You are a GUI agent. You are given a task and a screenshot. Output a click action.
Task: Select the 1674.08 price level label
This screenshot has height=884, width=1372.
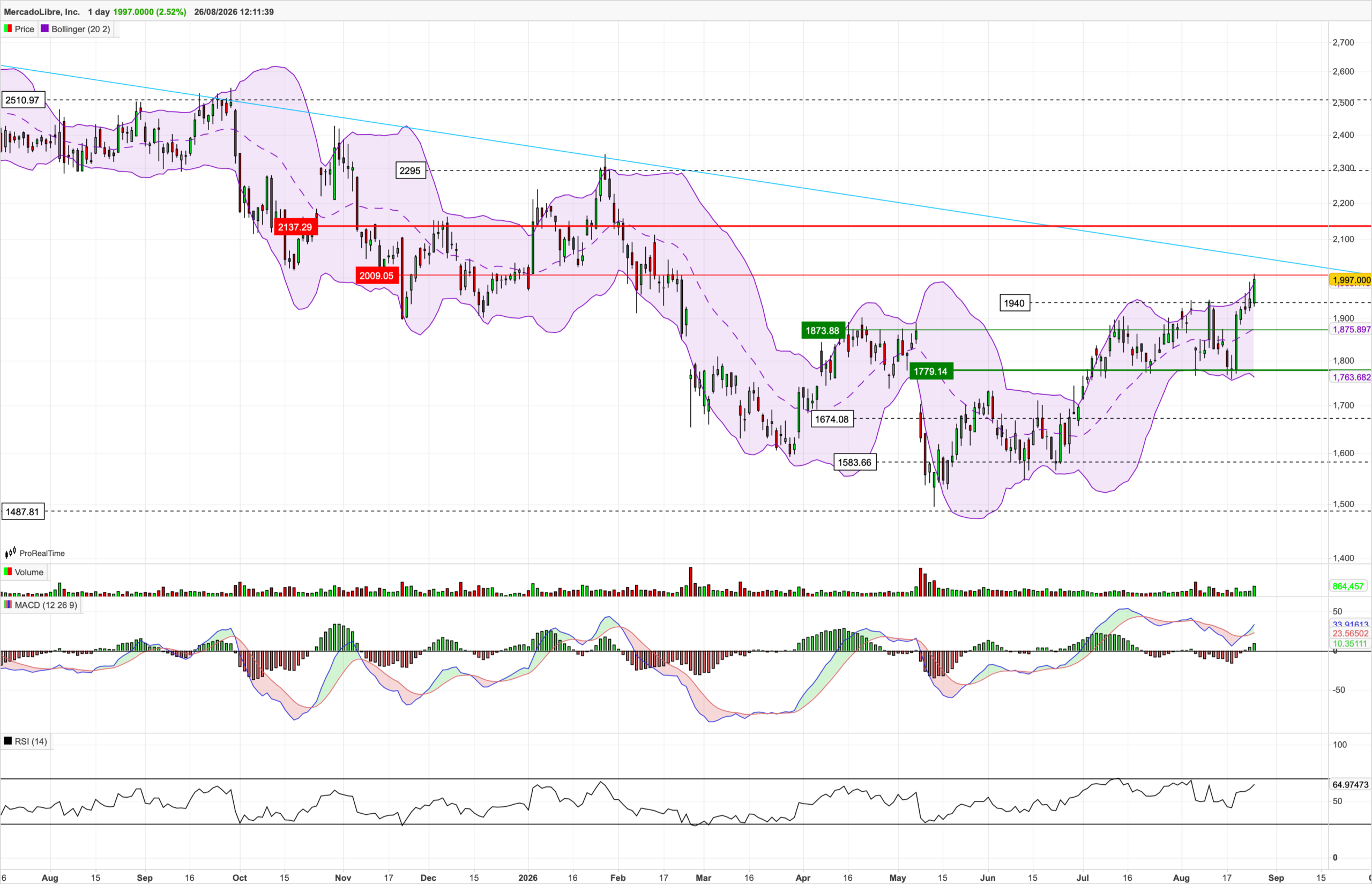pyautogui.click(x=832, y=419)
